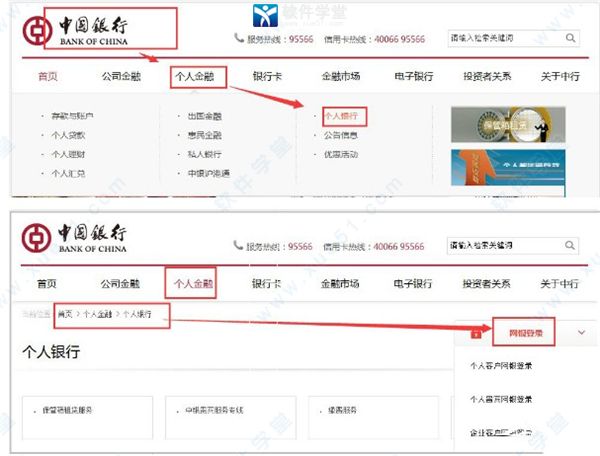Image resolution: width=600 pixels, height=456 pixels.
Task: Click the Bank of China logo in the lower page
Action: click(74, 238)
